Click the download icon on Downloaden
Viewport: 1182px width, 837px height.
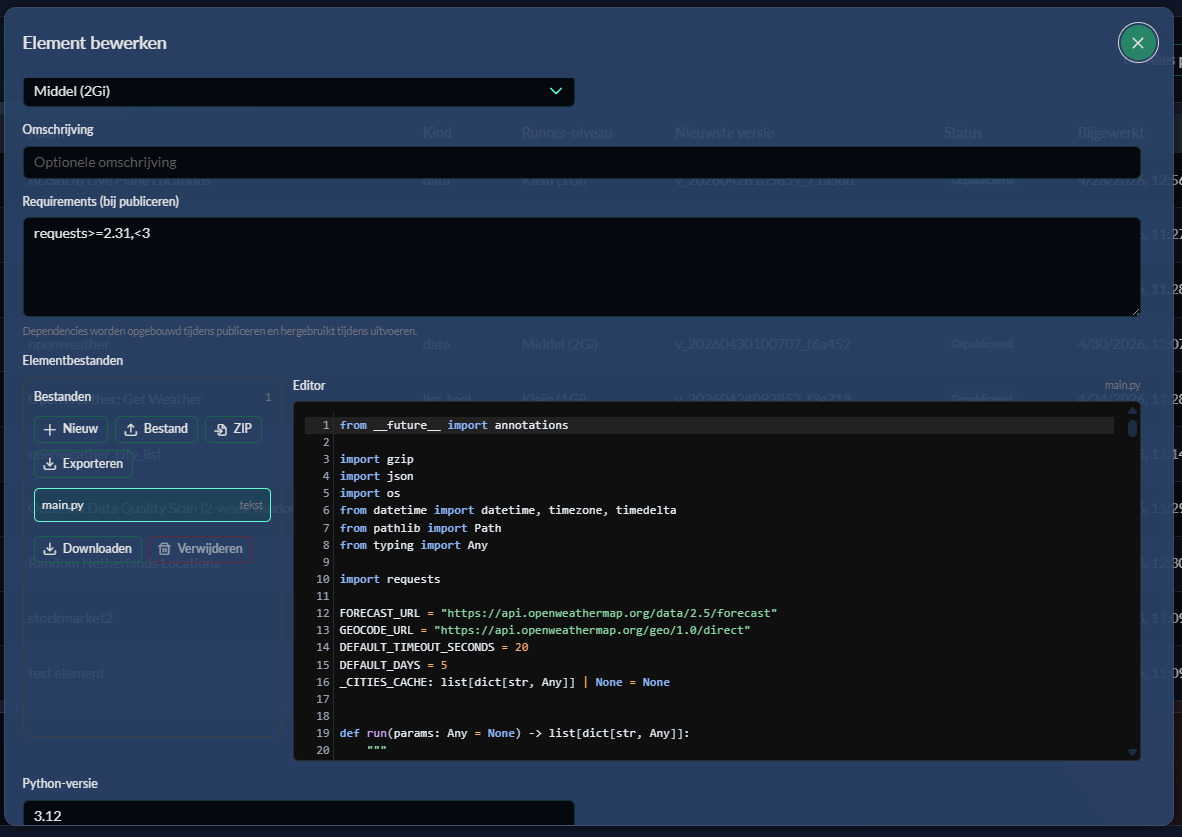pos(50,549)
